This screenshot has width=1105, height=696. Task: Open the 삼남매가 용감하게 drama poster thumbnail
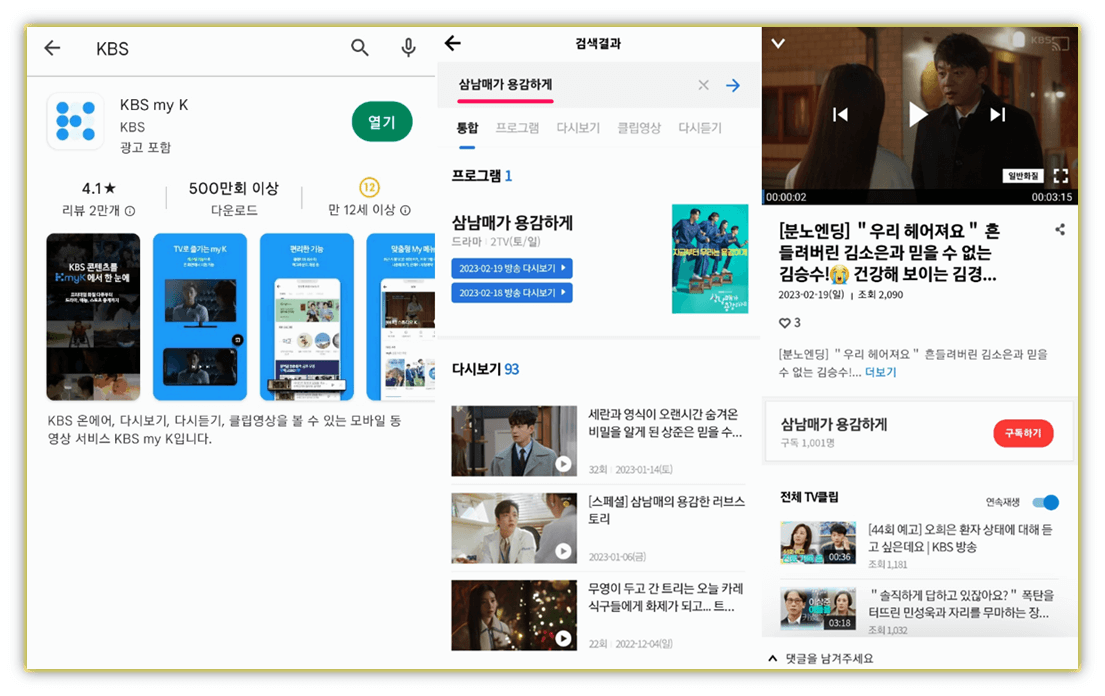pyautogui.click(x=710, y=260)
